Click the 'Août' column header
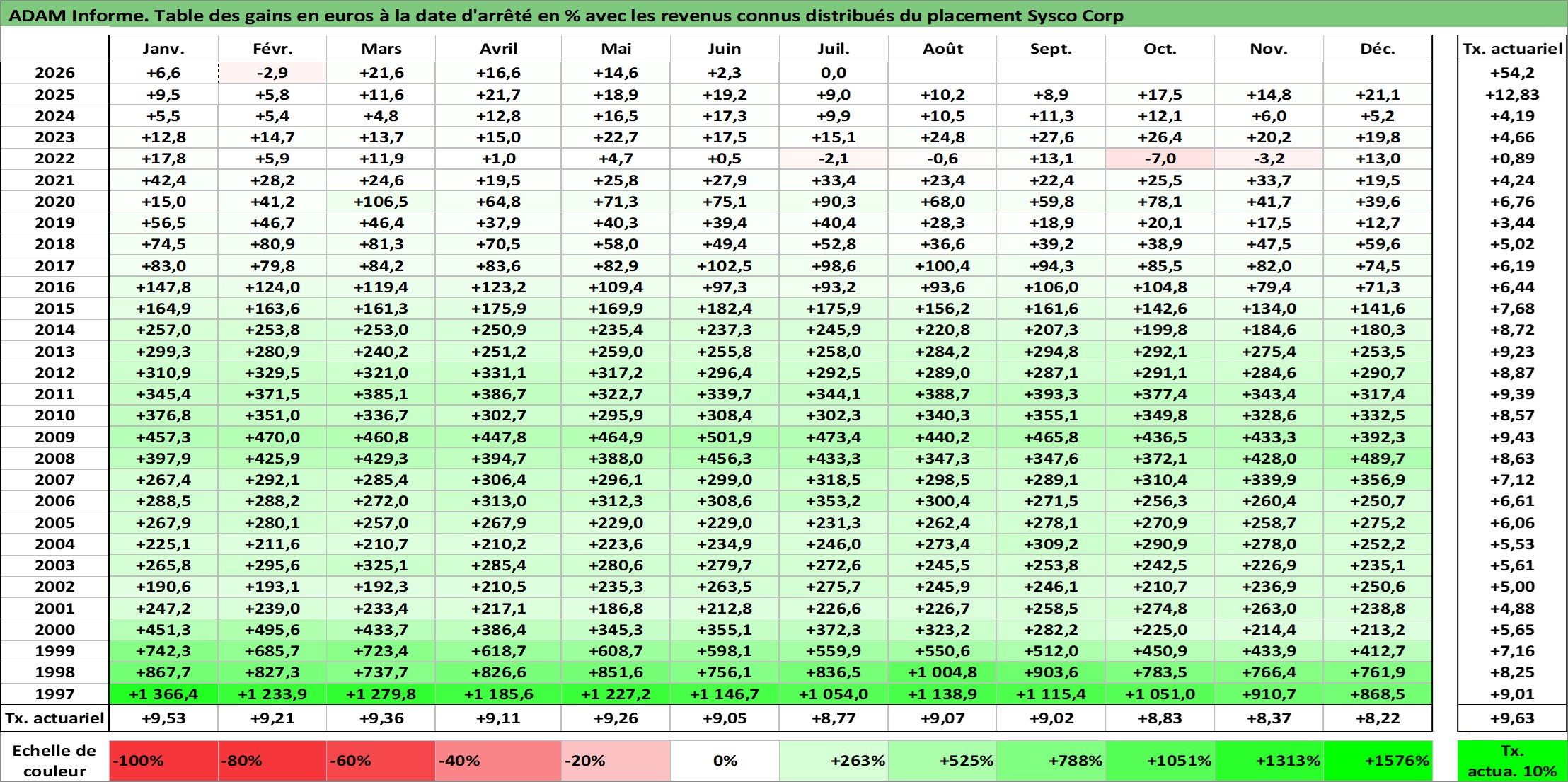Screen dimensions: 1568x782 point(943,49)
